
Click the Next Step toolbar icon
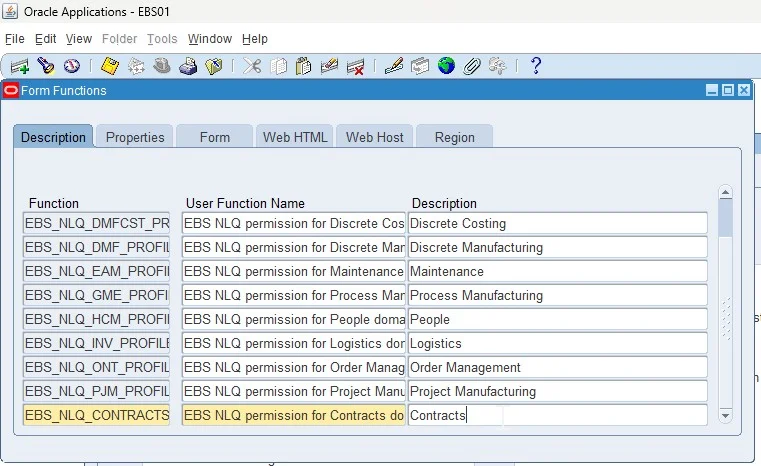136,66
